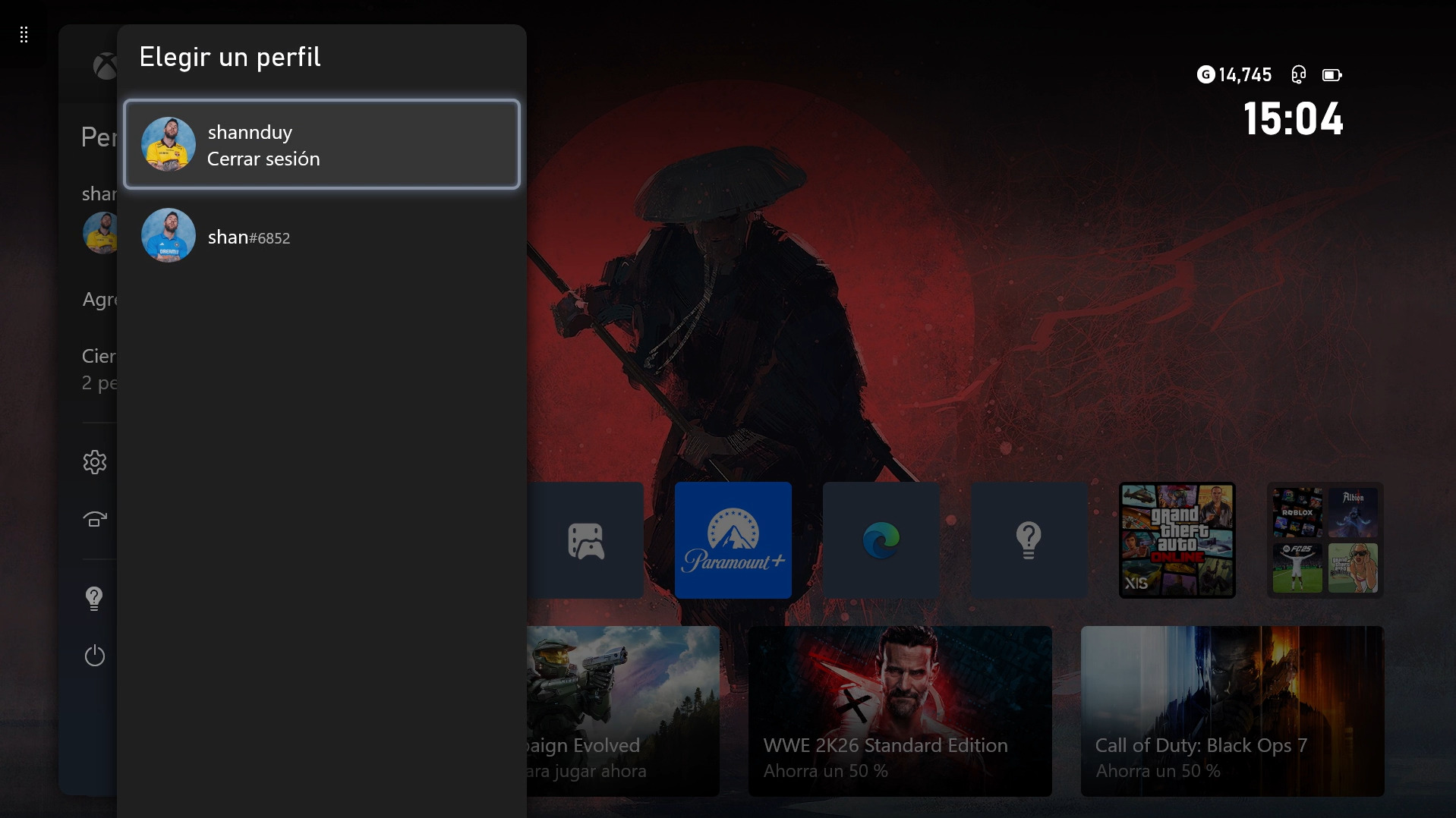Click the 15:04 clock

[1294, 119]
